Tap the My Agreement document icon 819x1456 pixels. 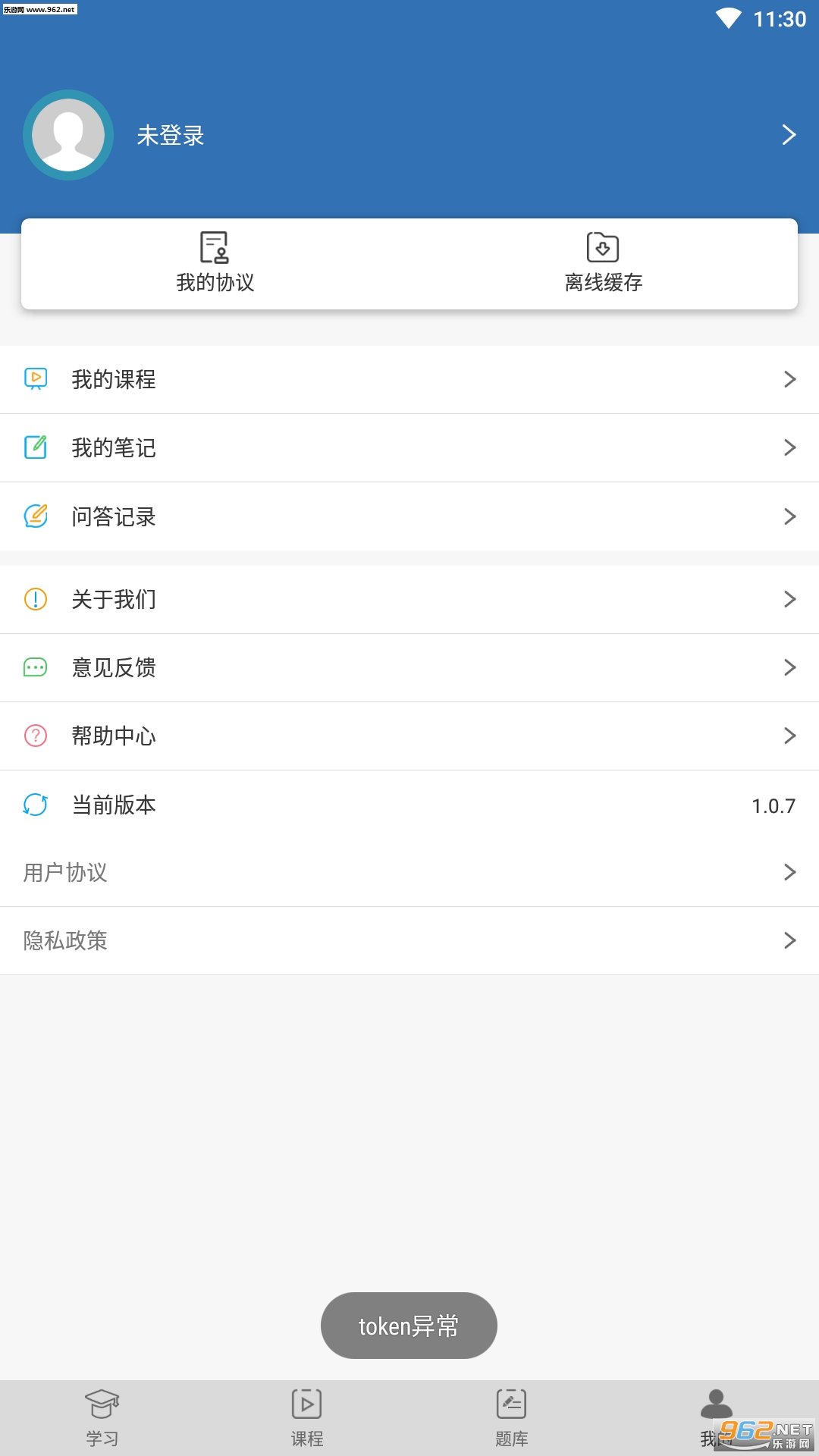[x=215, y=247]
